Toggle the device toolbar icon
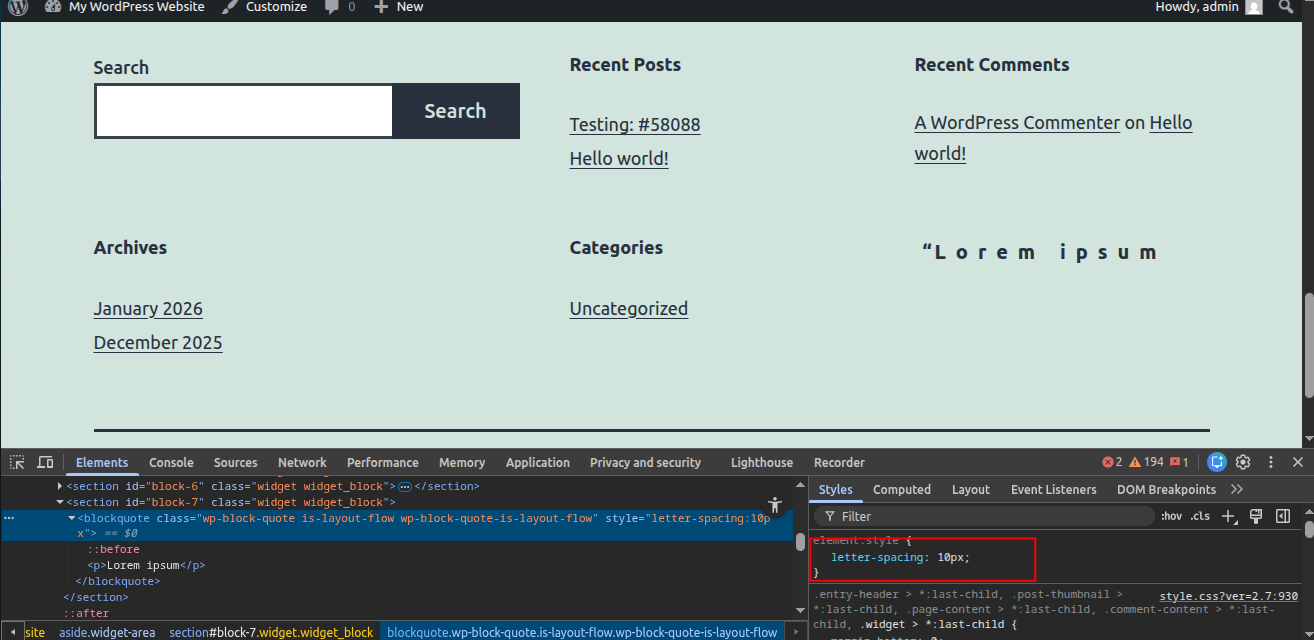1314x640 pixels. pos(45,462)
